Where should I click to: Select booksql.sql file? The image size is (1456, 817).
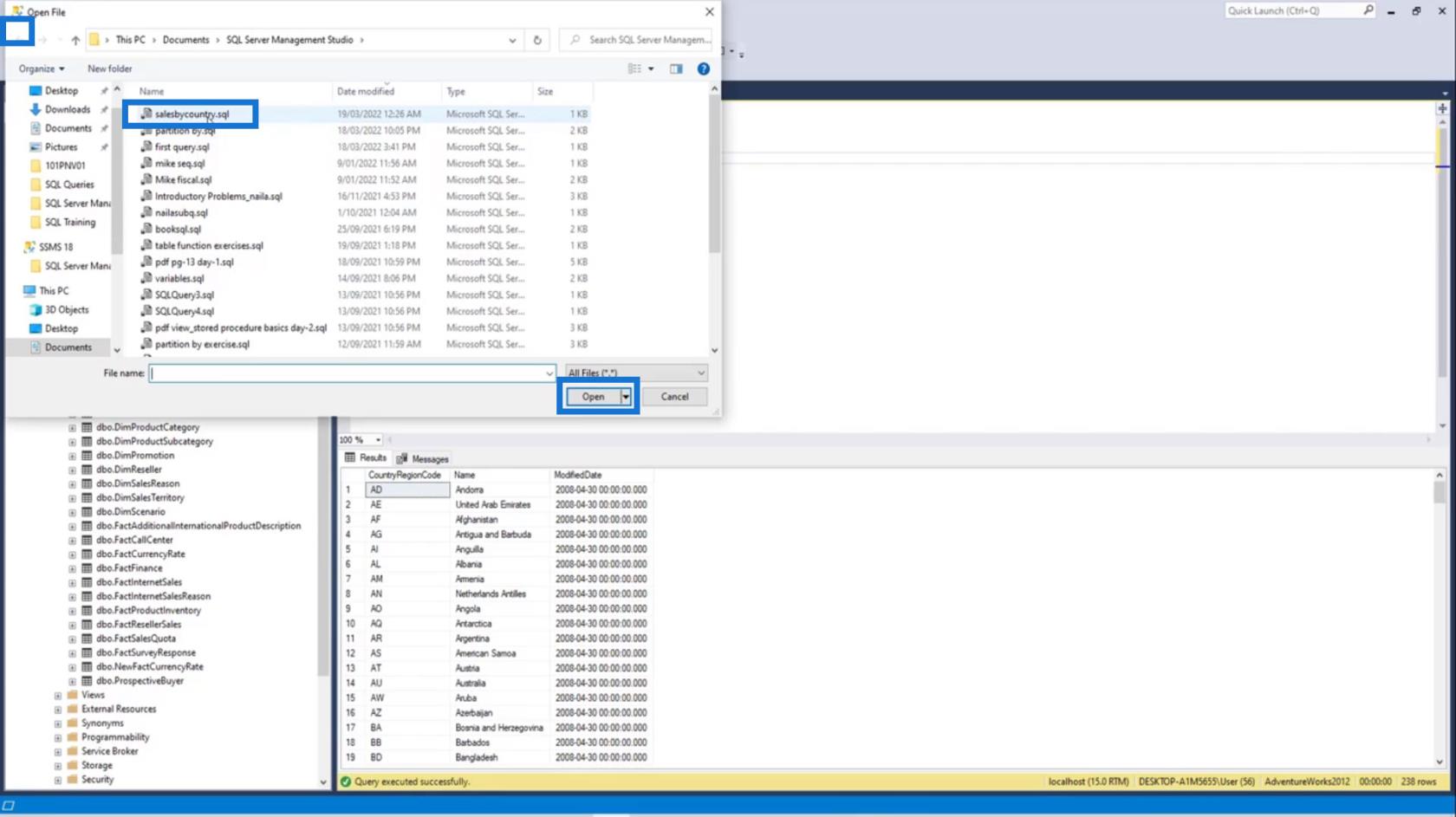[178, 230]
